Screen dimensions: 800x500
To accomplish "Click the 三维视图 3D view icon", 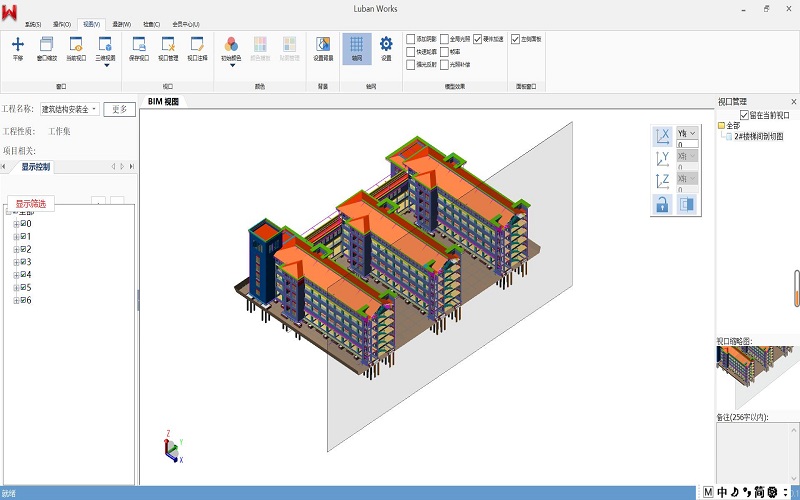I will (x=105, y=44).
